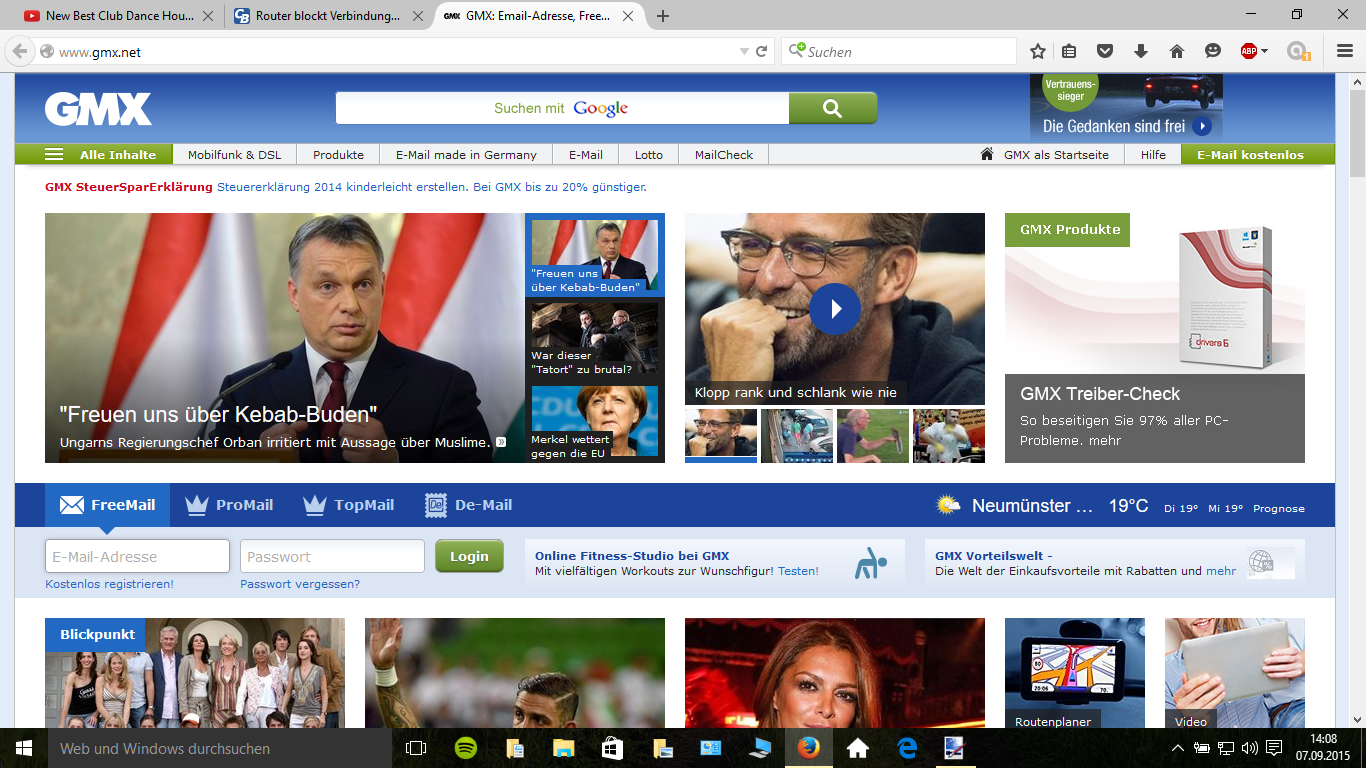Click the E-Mail-Adresse input field
Screen dimensions: 1366x768
pyautogui.click(x=137, y=556)
